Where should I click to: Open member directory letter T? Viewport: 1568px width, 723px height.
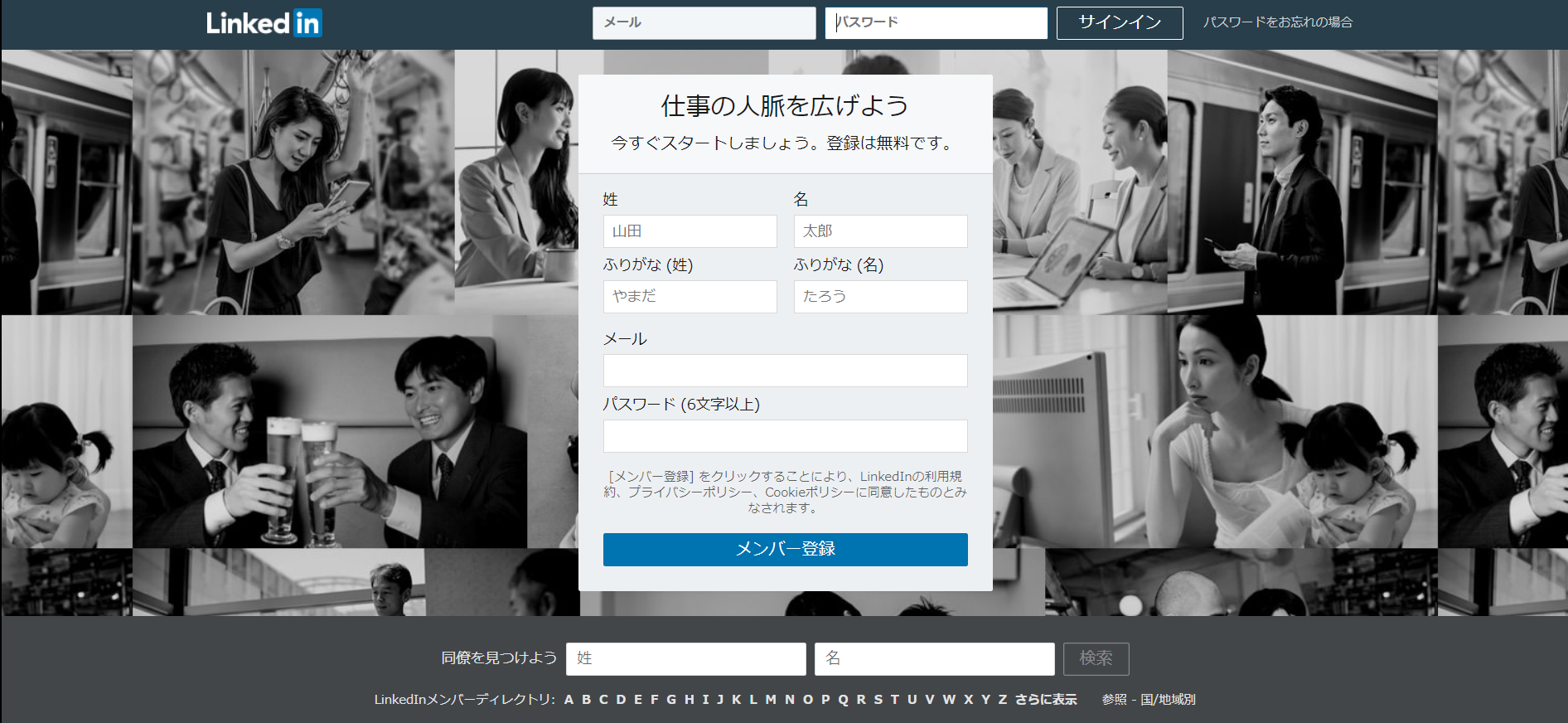(895, 700)
